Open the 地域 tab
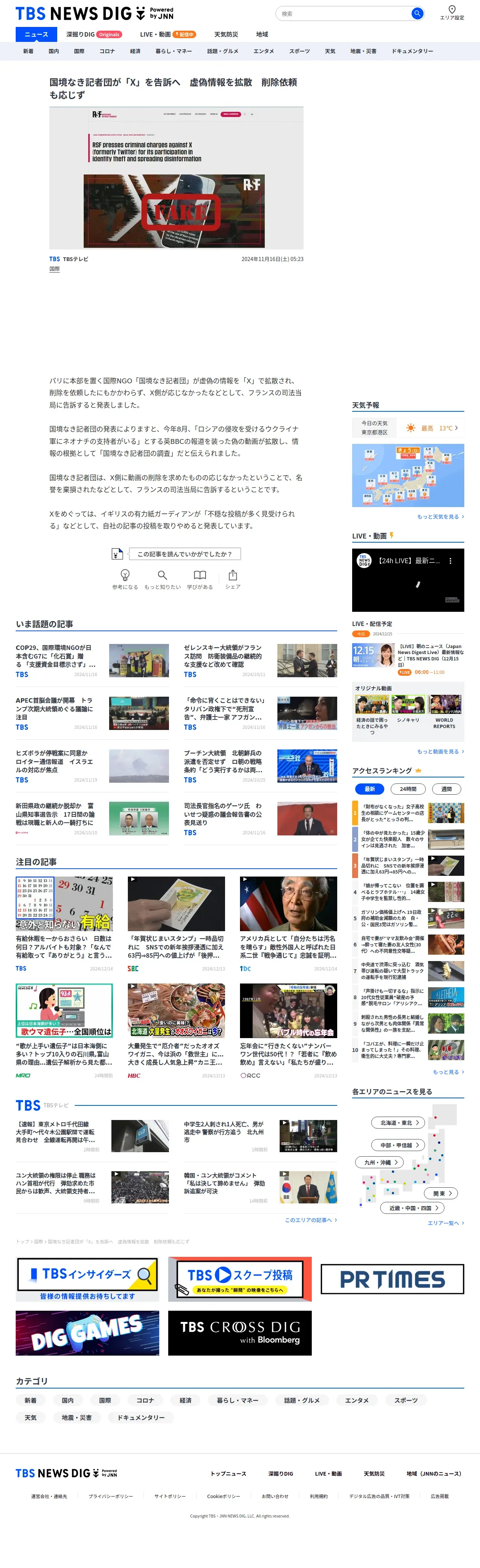Image resolution: width=480 pixels, height=1568 pixels. click(x=262, y=35)
